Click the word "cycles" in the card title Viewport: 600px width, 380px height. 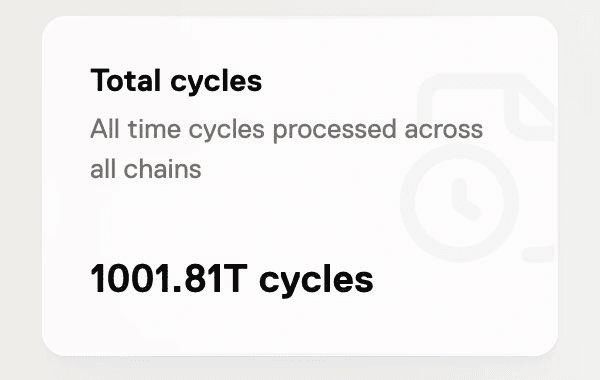coord(216,82)
